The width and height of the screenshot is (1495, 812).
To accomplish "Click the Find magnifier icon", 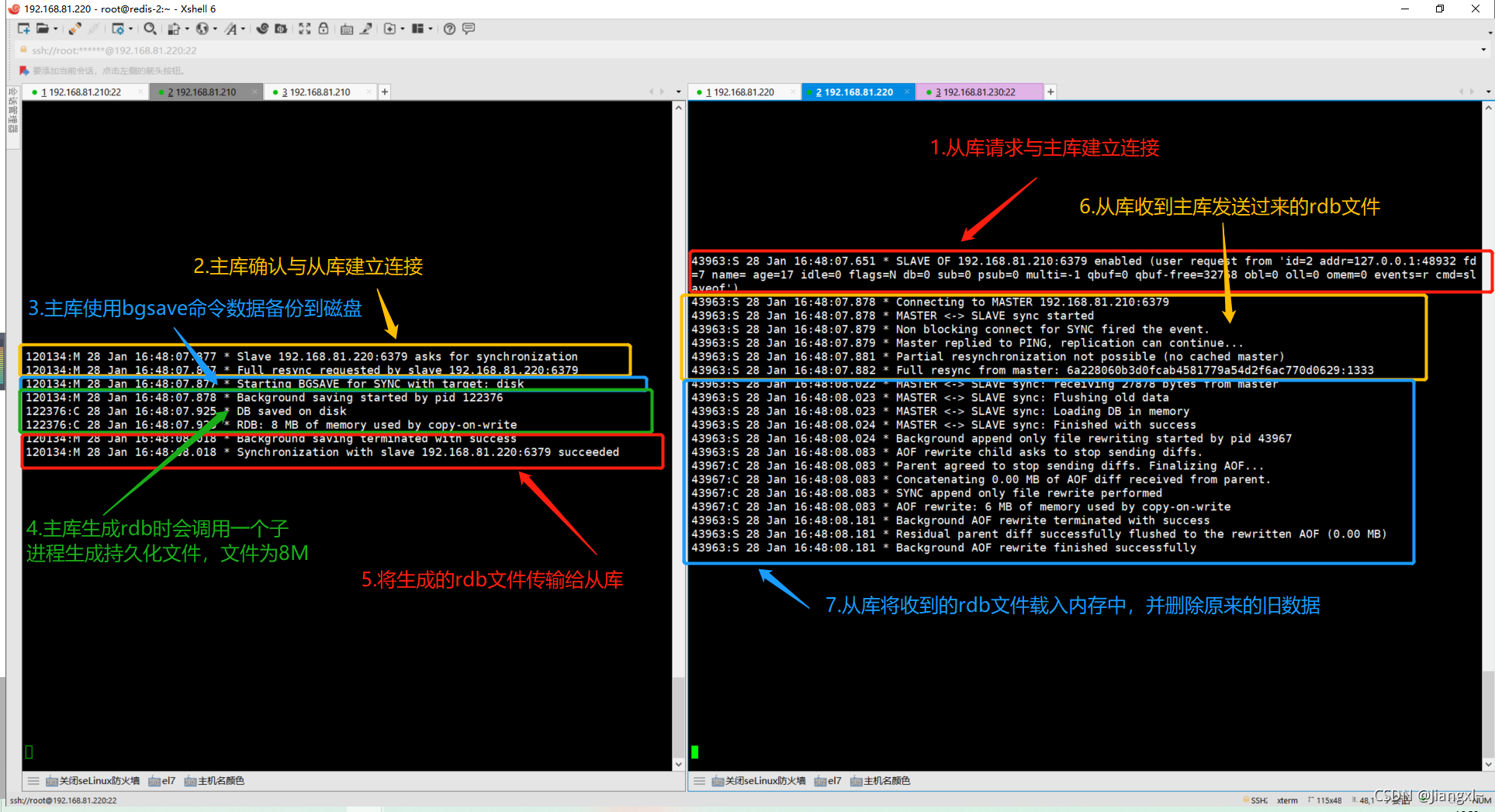I will 151,29.
